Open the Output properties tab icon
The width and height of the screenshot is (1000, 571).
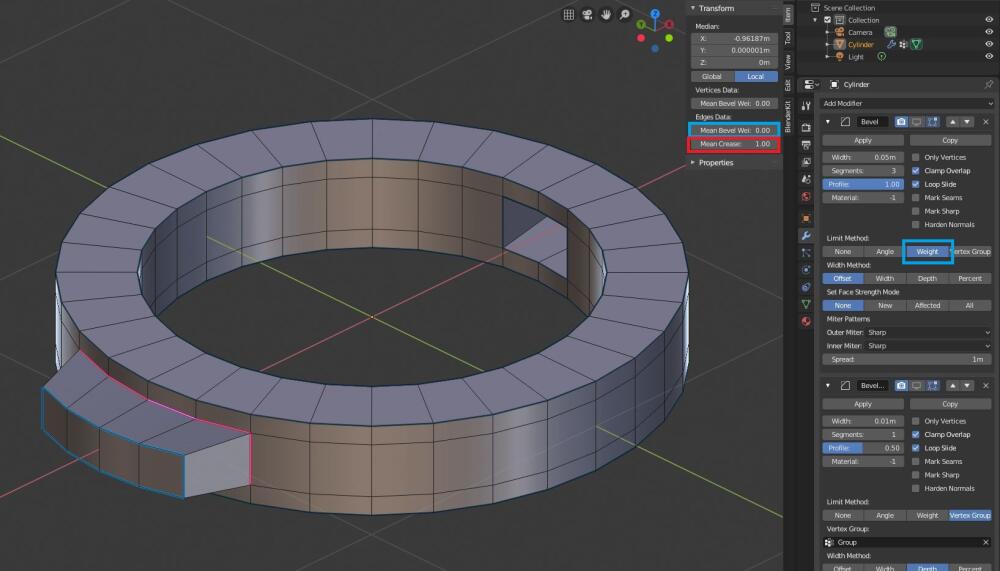[806, 145]
